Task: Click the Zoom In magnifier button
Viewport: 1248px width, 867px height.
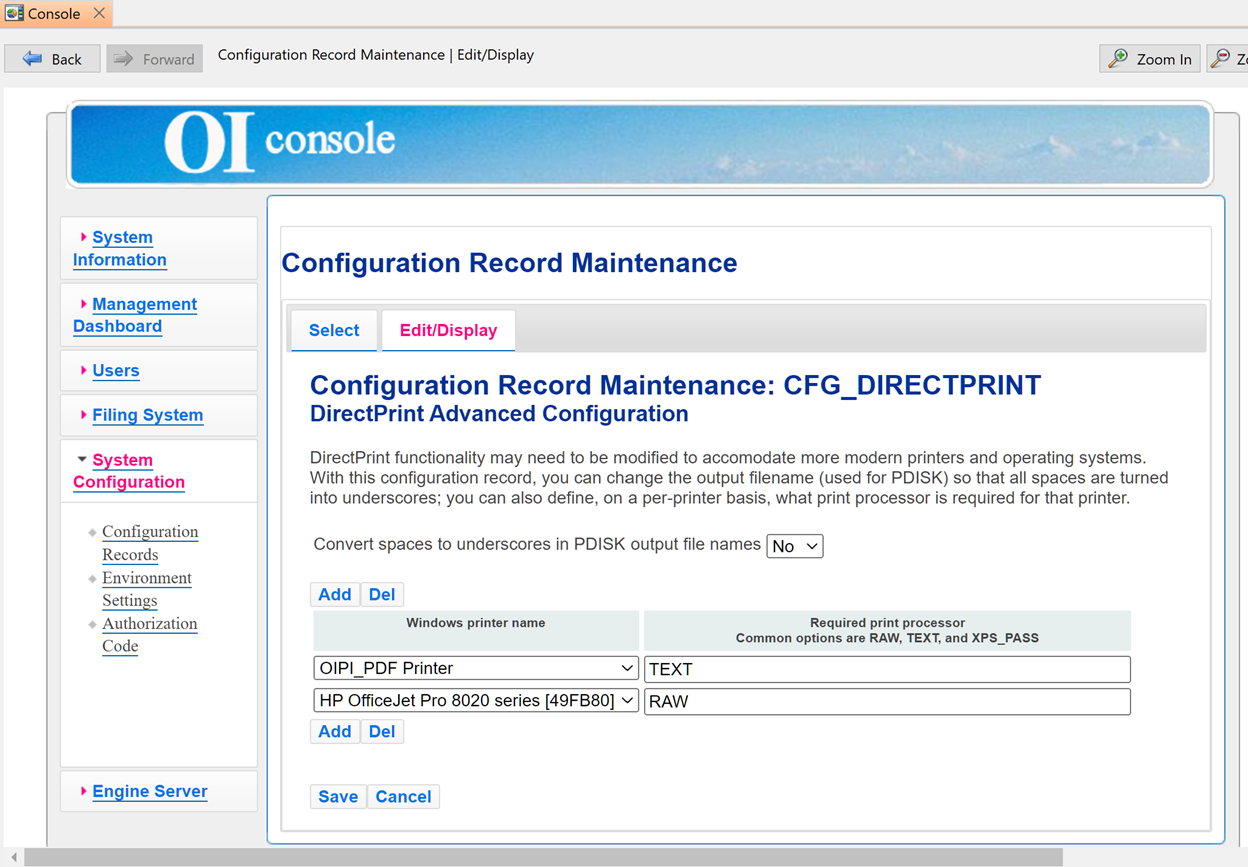Action: coord(1150,59)
